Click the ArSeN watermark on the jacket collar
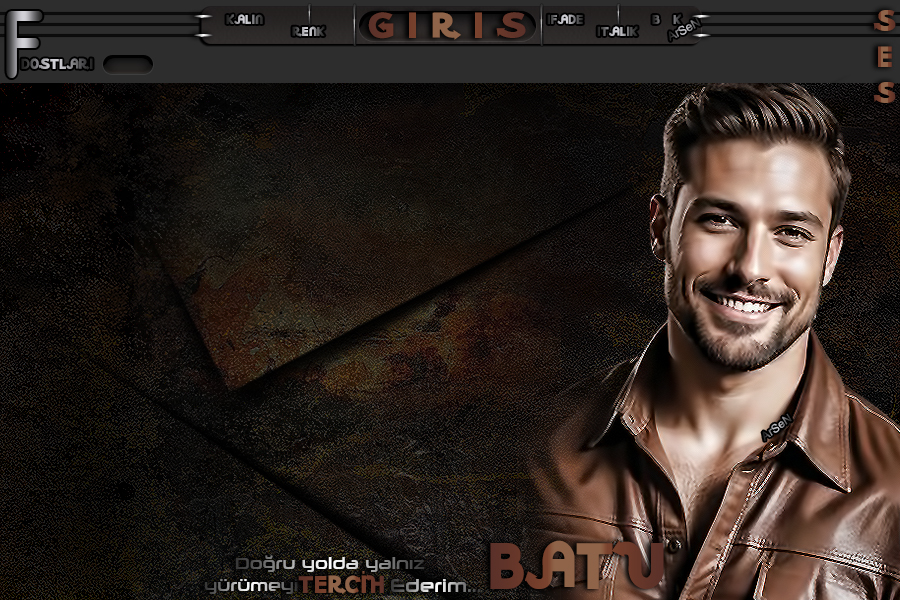The image size is (900, 600). click(x=776, y=429)
